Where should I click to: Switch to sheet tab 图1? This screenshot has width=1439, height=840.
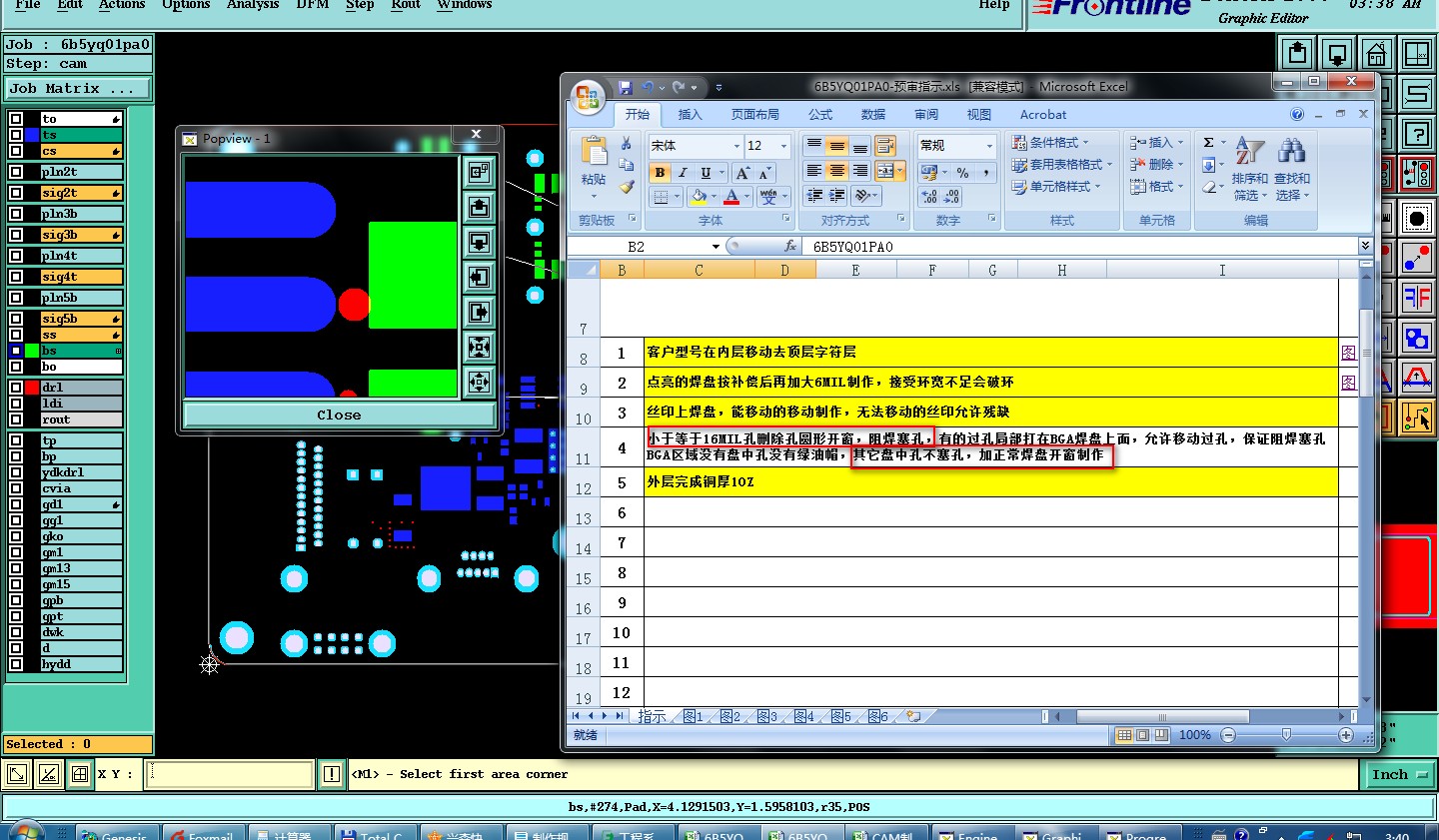(x=694, y=716)
